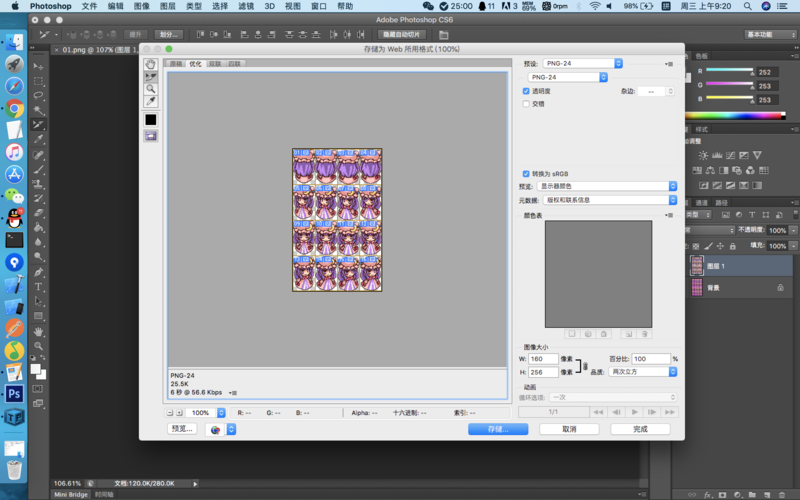This screenshot has width=800, height=500.
Task: Open the 滤镜 menu
Action: [x=246, y=6]
